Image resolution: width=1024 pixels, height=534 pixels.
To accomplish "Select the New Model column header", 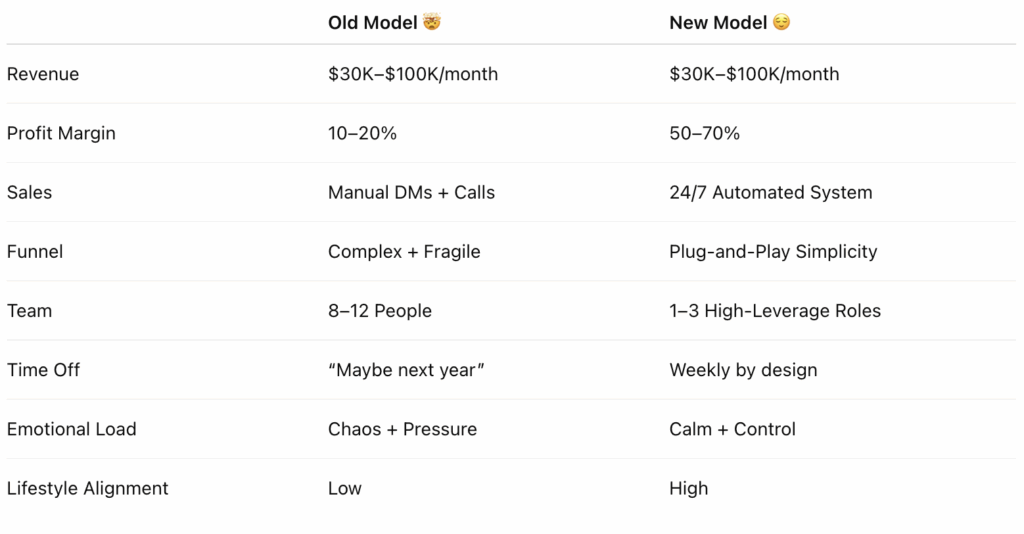I will pos(718,23).
